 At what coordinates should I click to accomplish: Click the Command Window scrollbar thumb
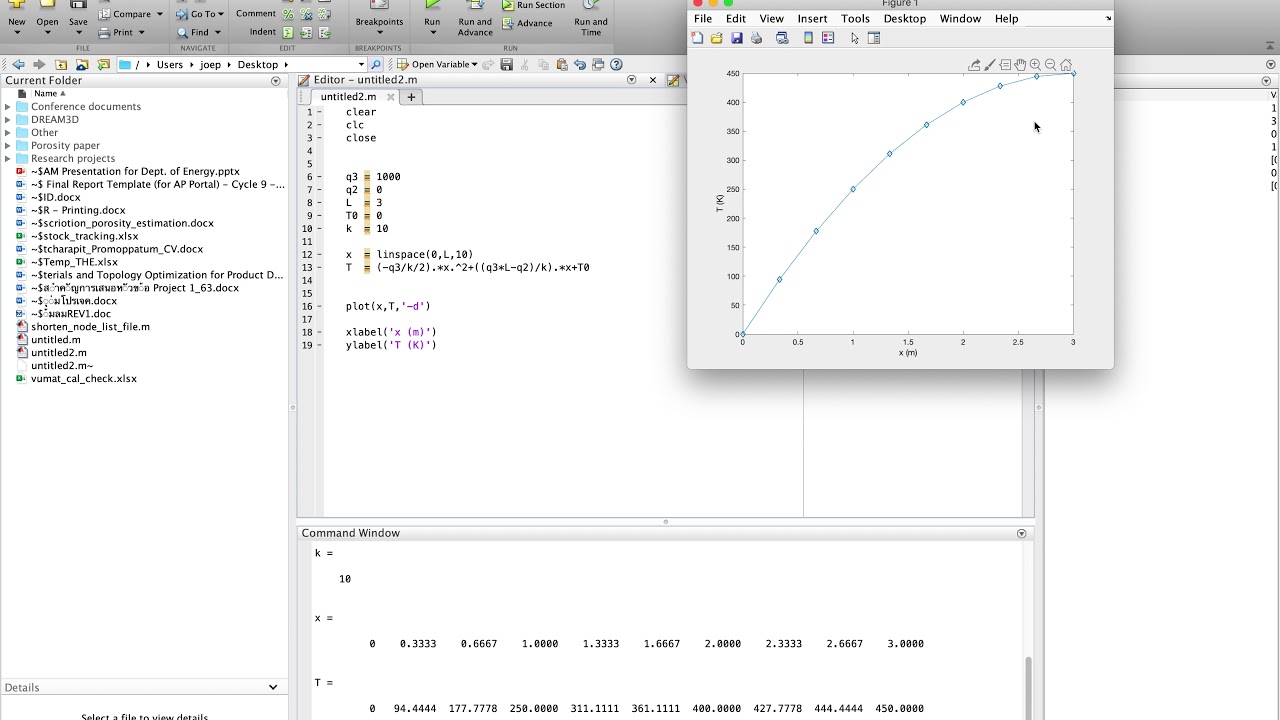click(x=1027, y=686)
